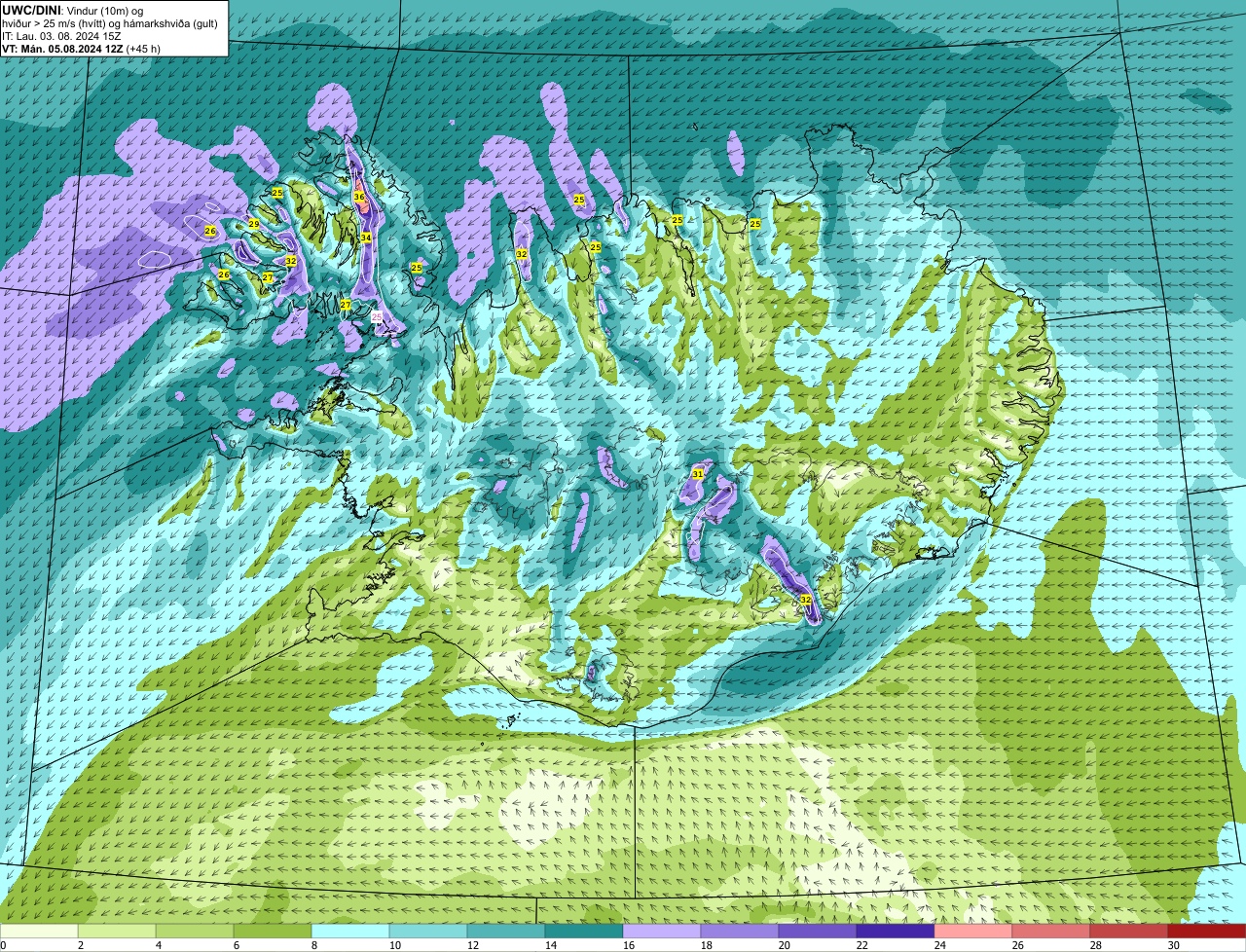Select the 0–2 m/s pale cream legend swatch
1246x952 pixels.
pyautogui.click(x=39, y=931)
